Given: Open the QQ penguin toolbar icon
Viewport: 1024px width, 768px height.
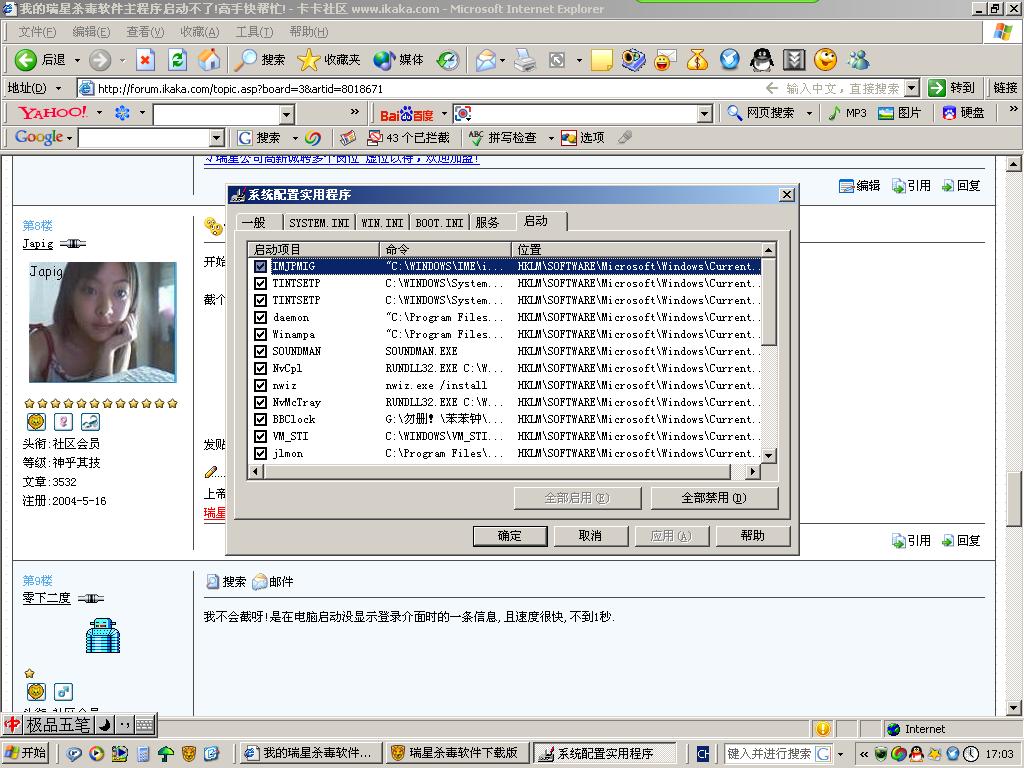Looking at the screenshot, I should (762, 60).
